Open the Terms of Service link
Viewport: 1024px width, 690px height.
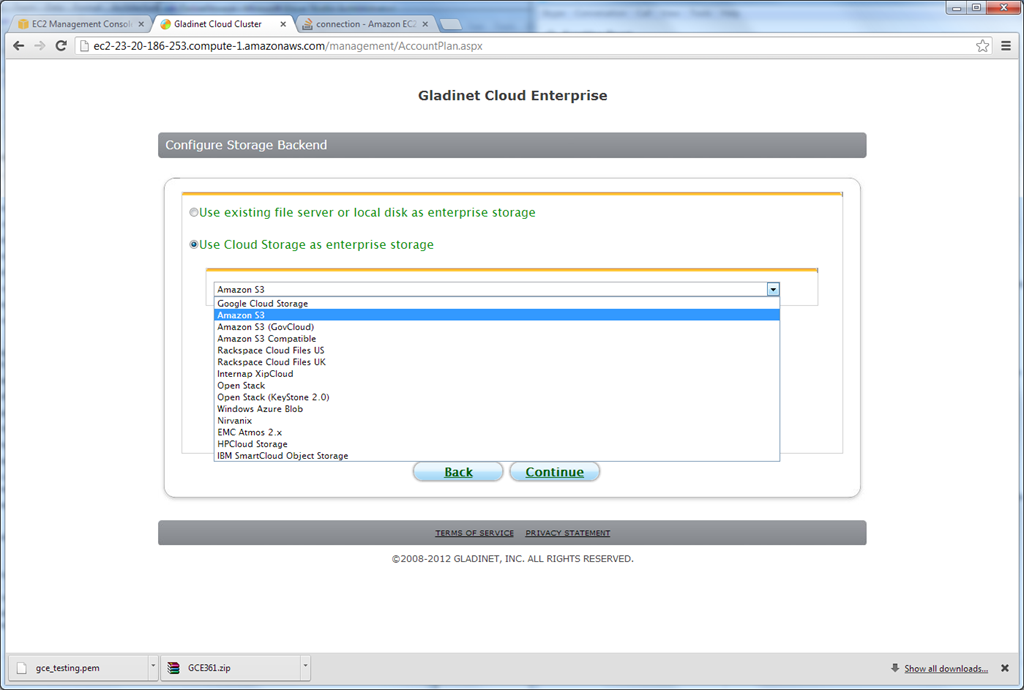coord(475,533)
